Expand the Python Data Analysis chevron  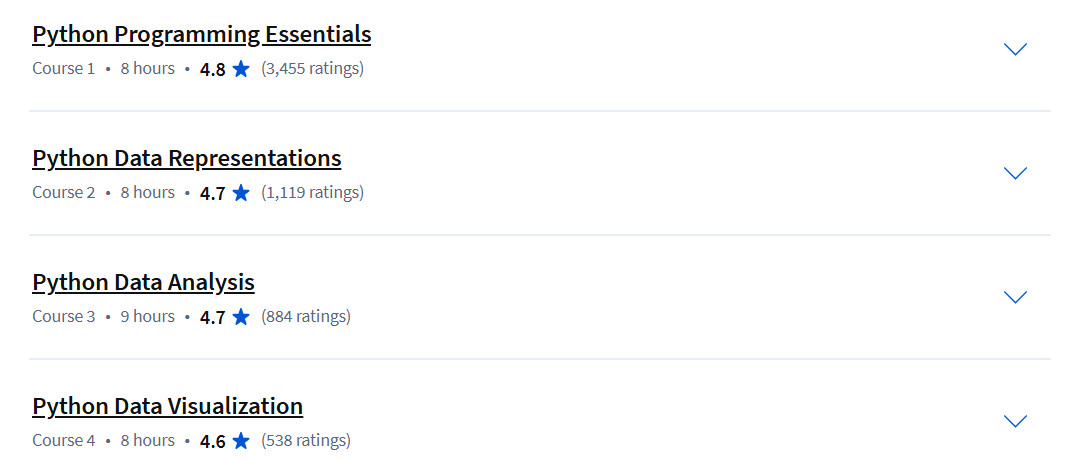pyautogui.click(x=1015, y=297)
